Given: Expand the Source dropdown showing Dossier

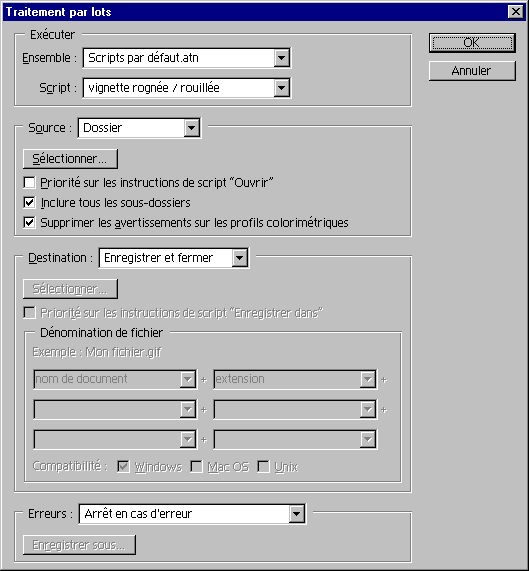Looking at the screenshot, I should click(192, 128).
